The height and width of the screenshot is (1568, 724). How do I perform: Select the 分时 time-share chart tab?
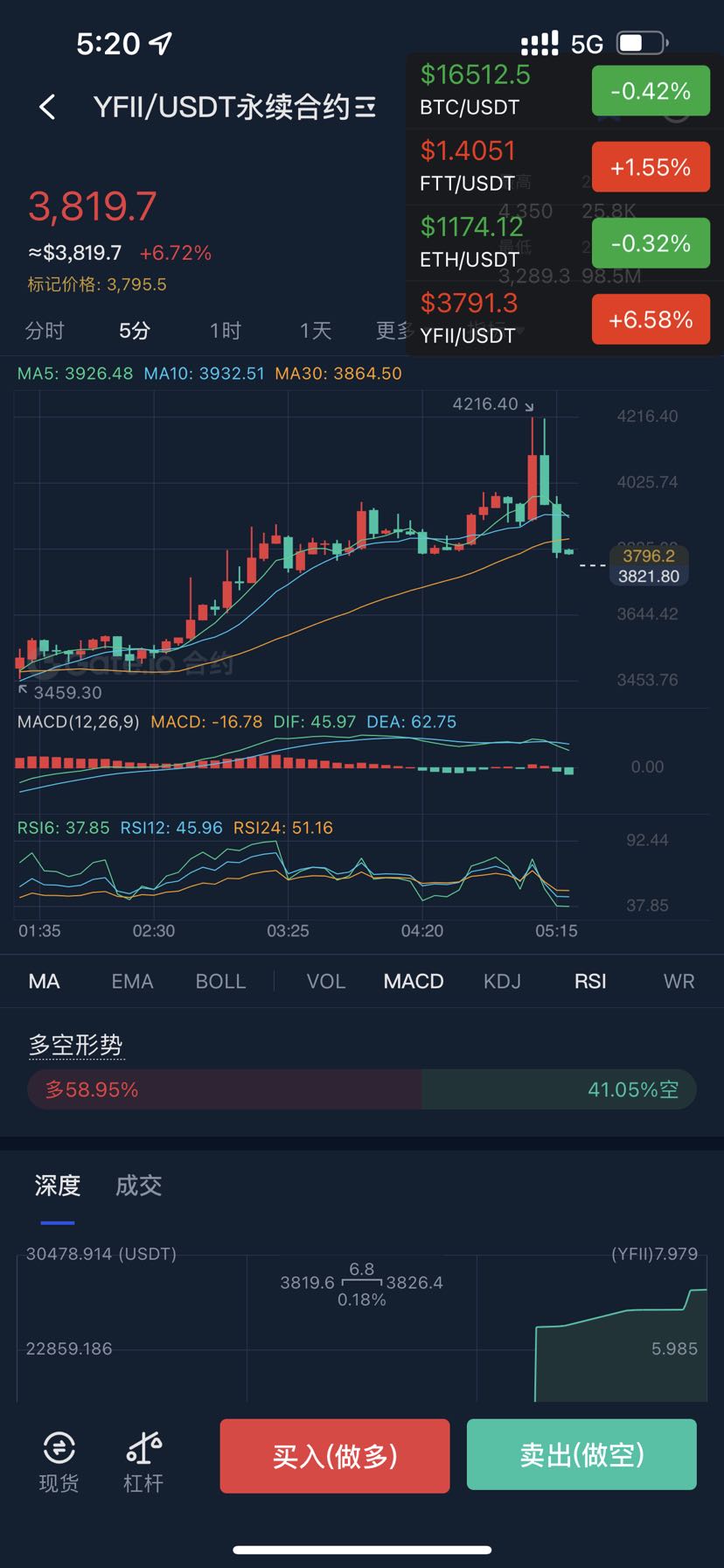pos(45,331)
